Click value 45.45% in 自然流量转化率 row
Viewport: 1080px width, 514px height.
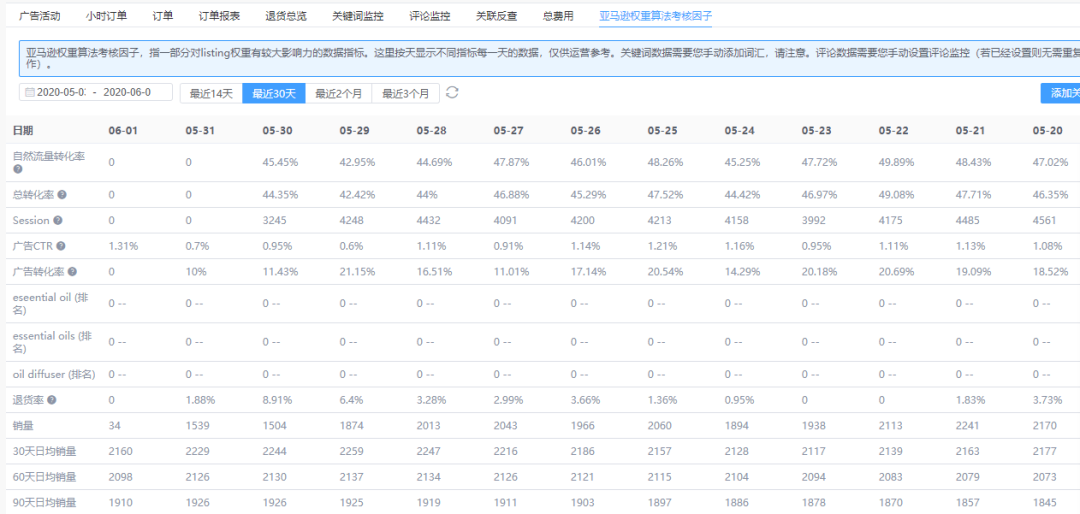[280, 163]
